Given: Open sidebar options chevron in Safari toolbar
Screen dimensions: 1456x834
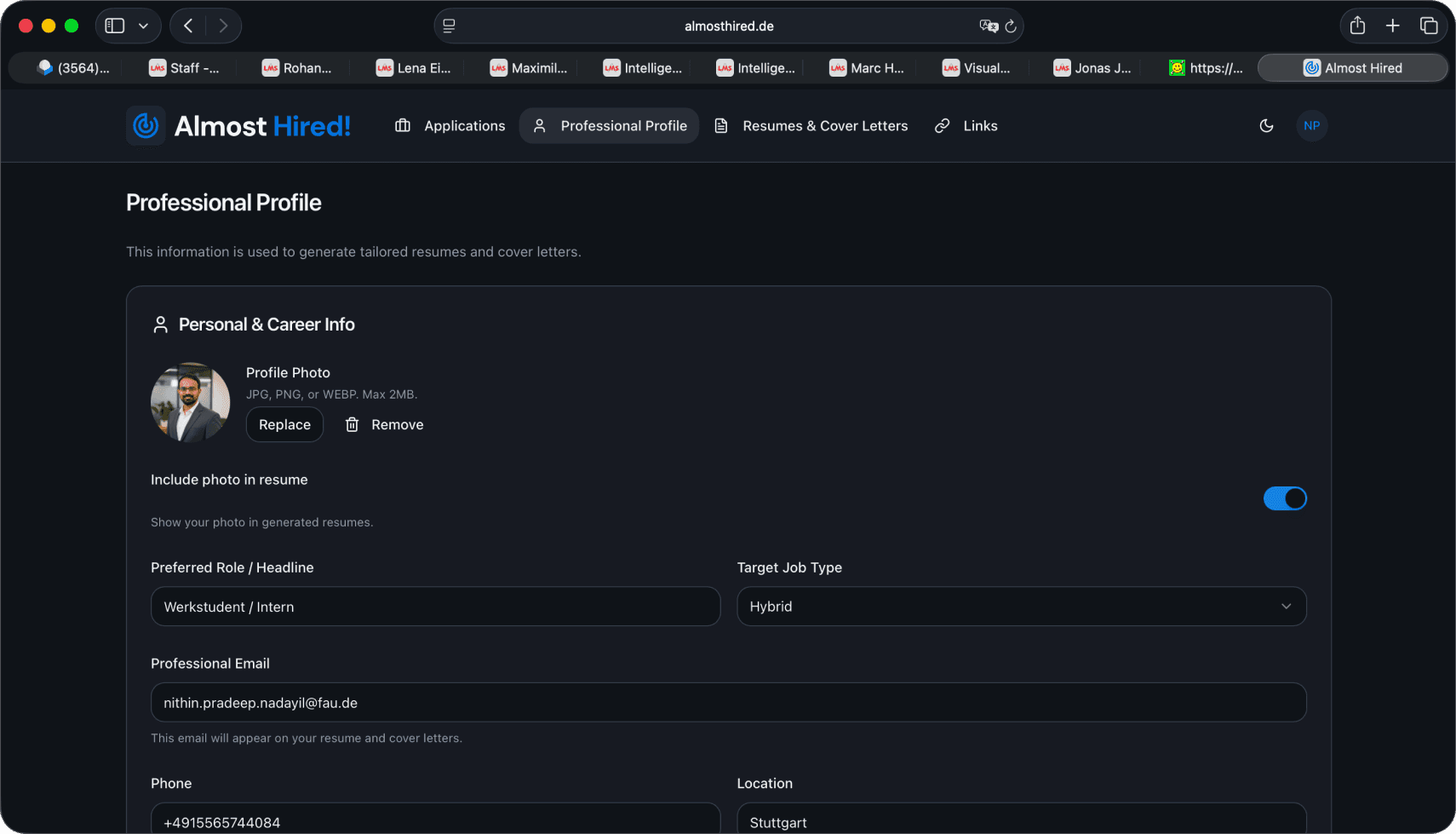Looking at the screenshot, I should click(x=144, y=26).
